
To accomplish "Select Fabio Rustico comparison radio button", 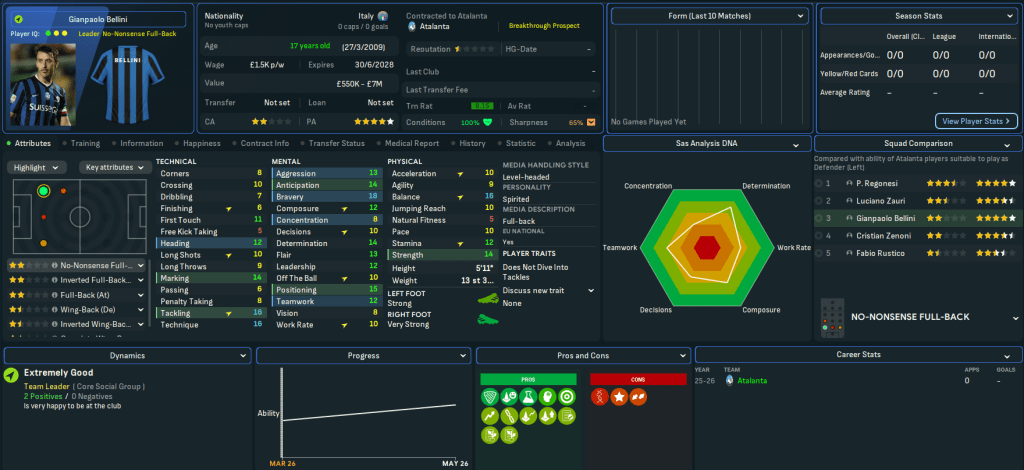I will tap(820, 253).
